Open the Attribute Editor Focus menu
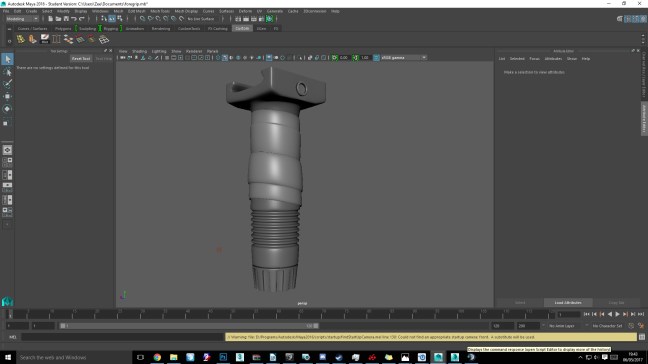Screen dimensions: 648x364 click(534, 59)
